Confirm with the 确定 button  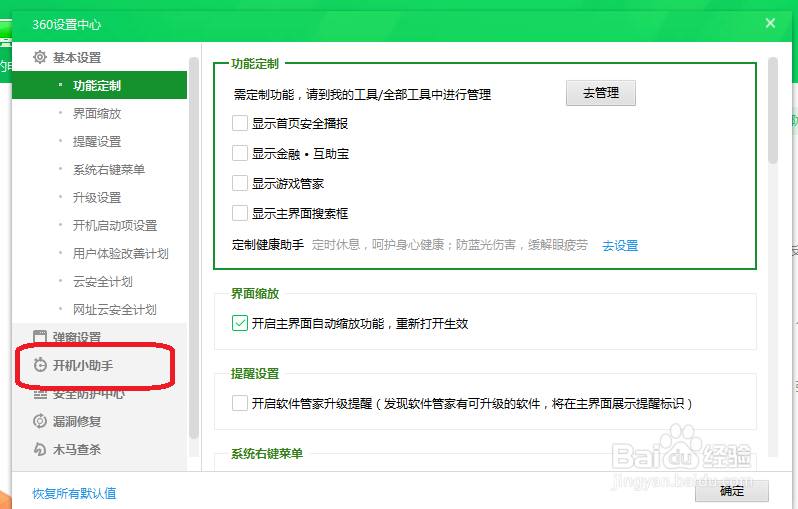732,491
